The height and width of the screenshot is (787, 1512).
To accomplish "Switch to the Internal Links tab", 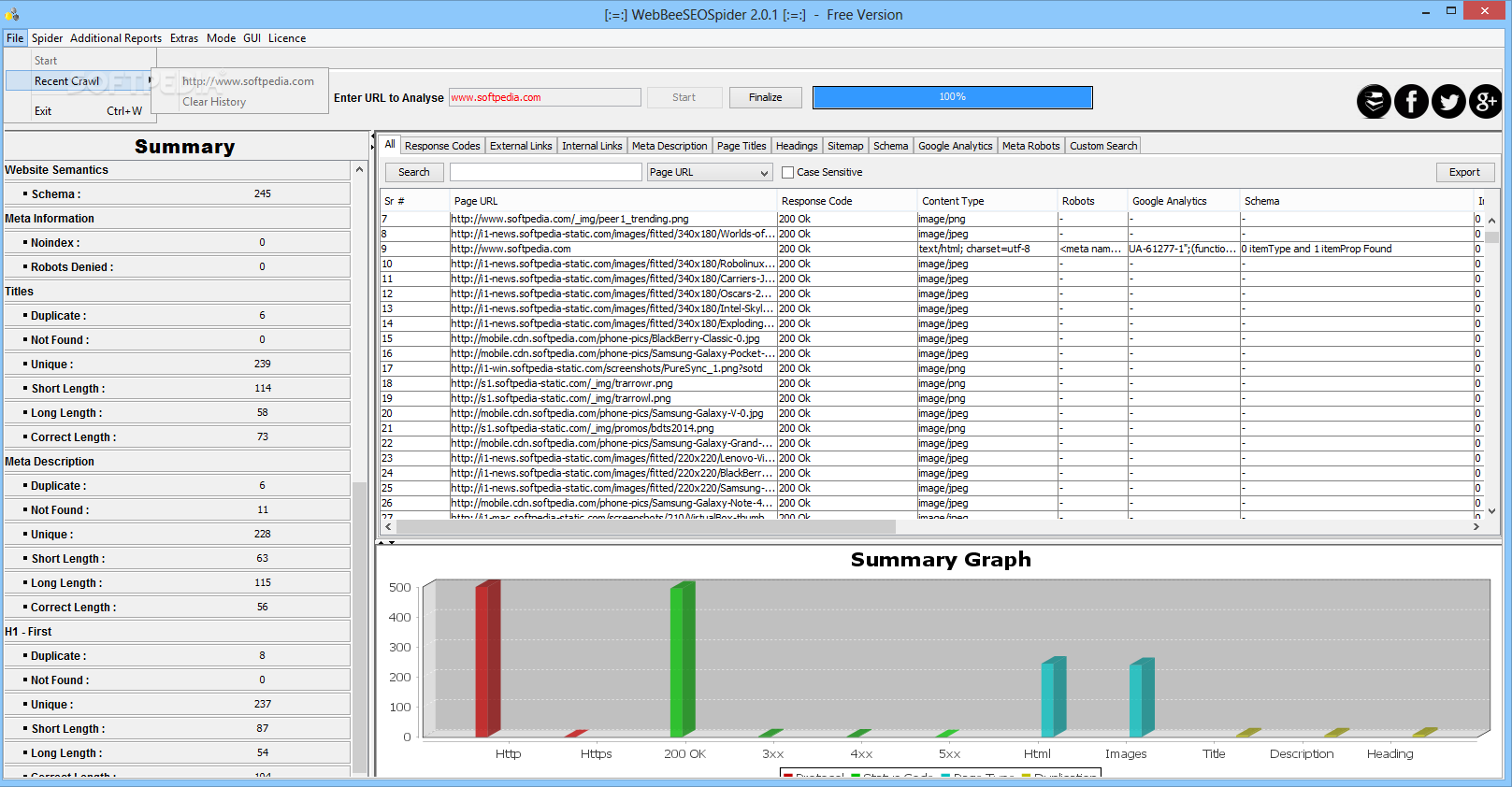I will coord(592,146).
